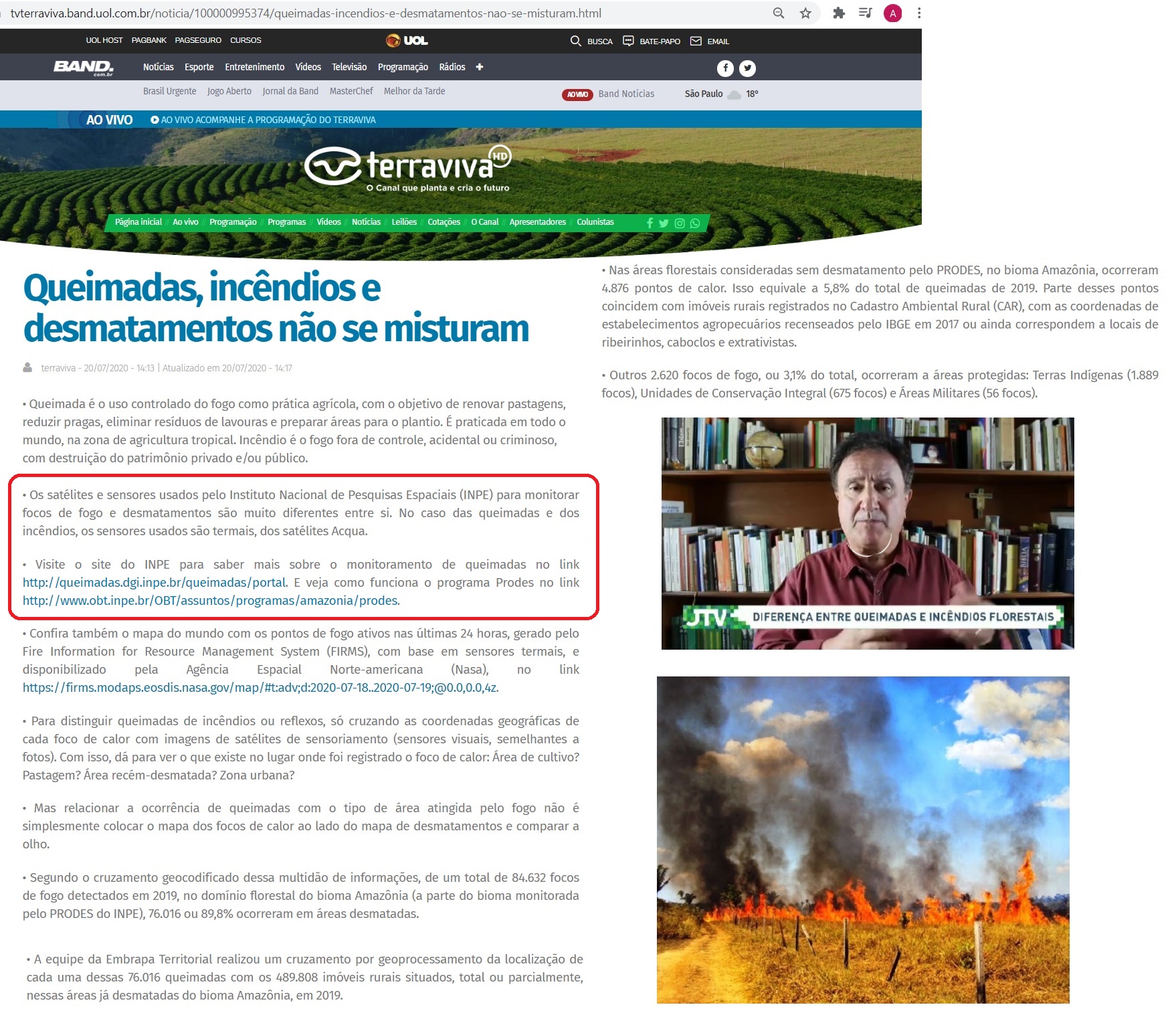This screenshot has width=1176, height=1017.
Task: Bookmark this page with star icon
Action: click(x=805, y=13)
